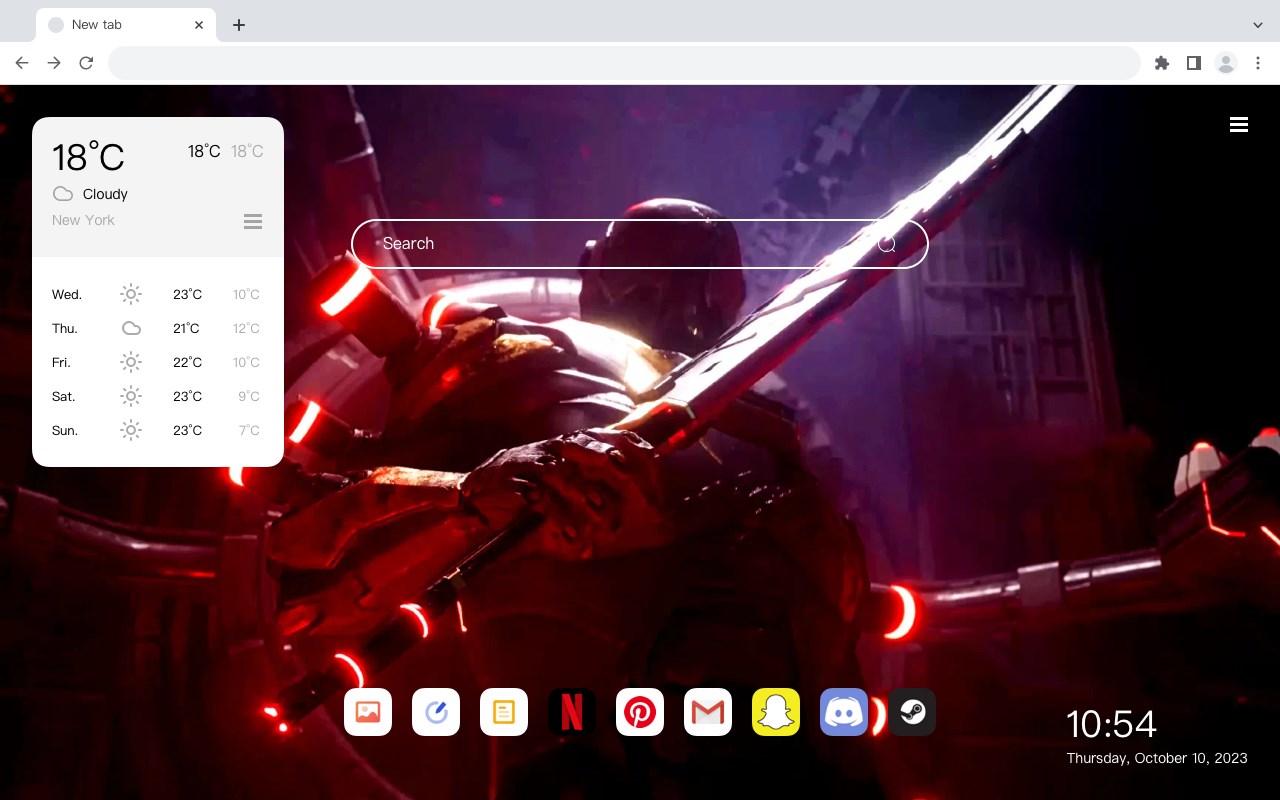Expand the tab search chevron

coord(1258,25)
